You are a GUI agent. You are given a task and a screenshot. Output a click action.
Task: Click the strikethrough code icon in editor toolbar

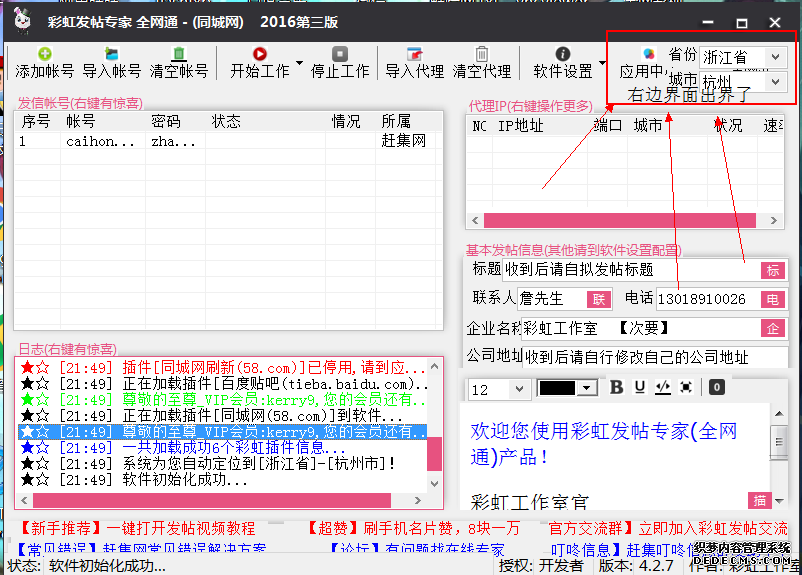(663, 387)
